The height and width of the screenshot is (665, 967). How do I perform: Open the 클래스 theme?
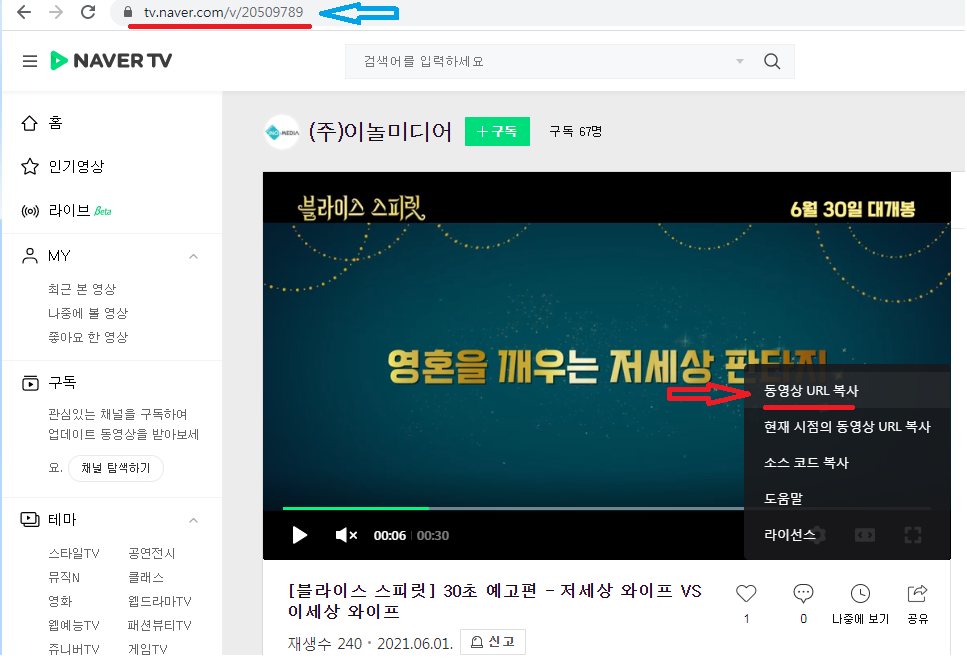point(146,578)
